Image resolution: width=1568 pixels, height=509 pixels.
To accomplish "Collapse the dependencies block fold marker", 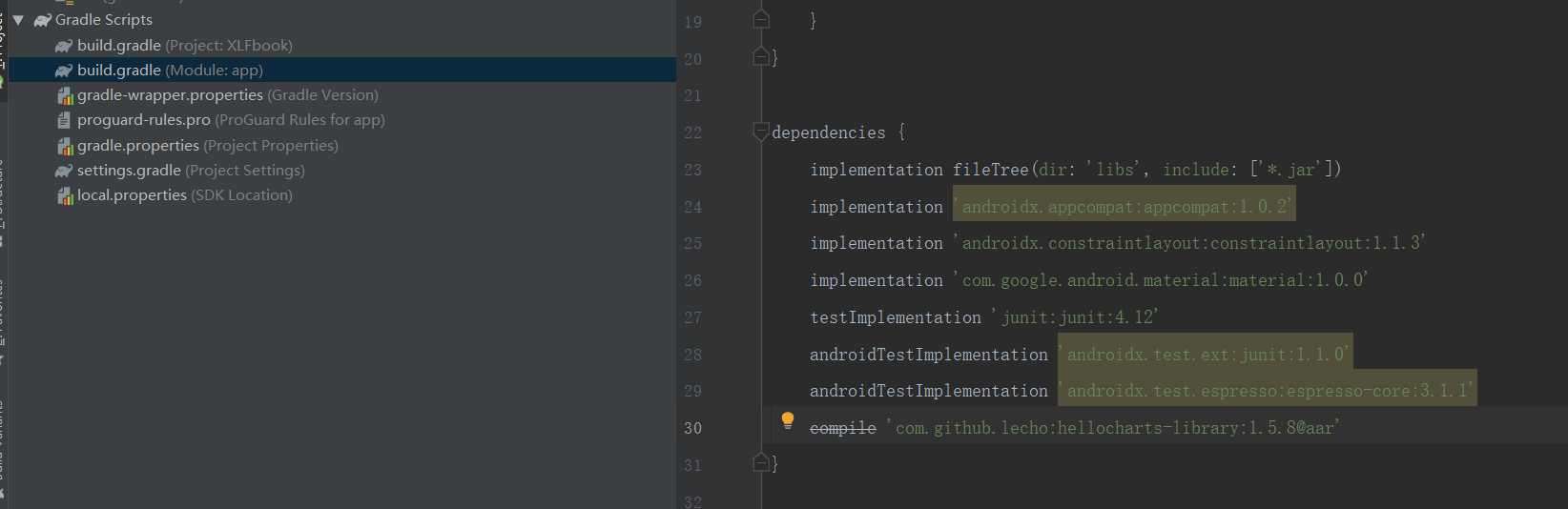I will 761,132.
